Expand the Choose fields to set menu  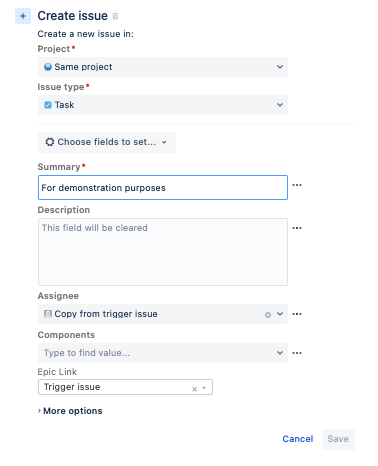107,142
